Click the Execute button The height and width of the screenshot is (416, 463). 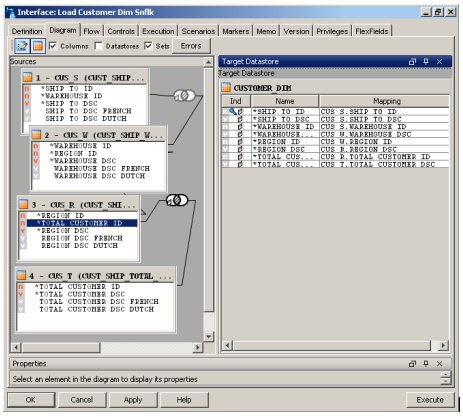(430, 400)
